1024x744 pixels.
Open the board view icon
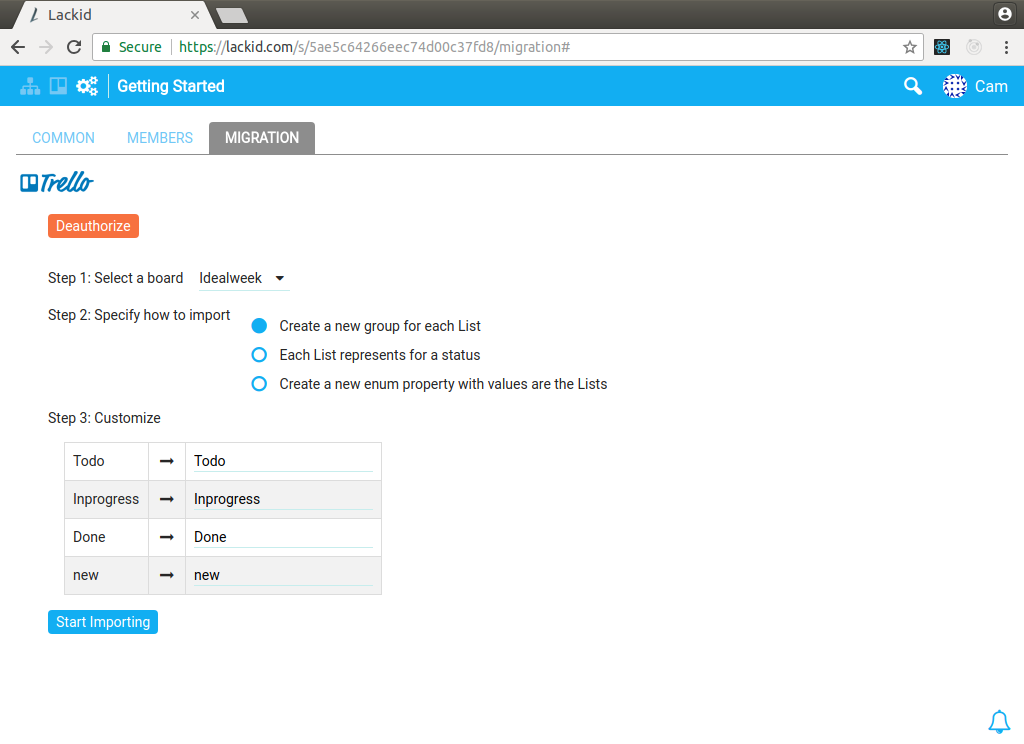(x=58, y=86)
